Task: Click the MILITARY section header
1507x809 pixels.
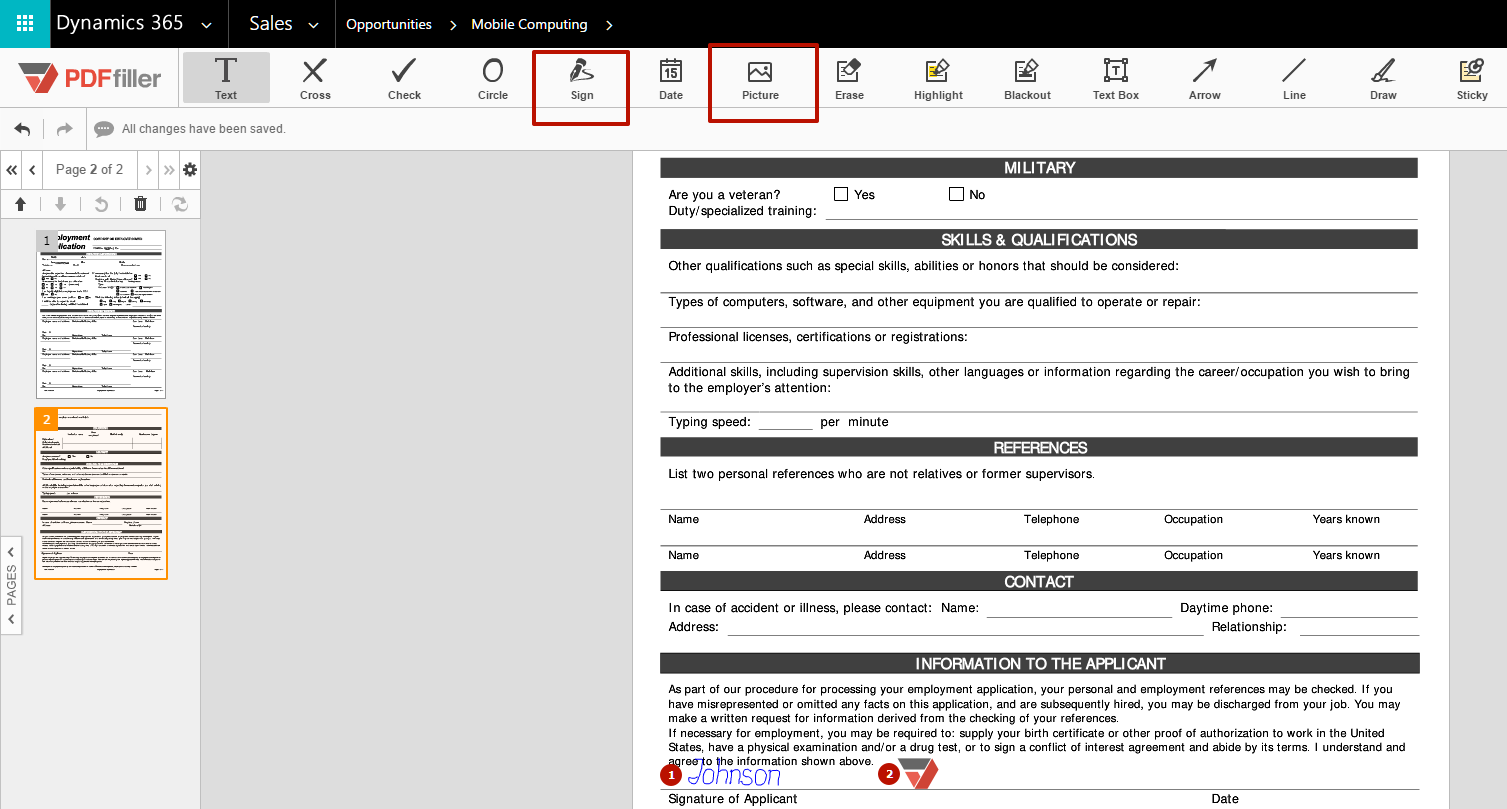Action: pos(1039,168)
